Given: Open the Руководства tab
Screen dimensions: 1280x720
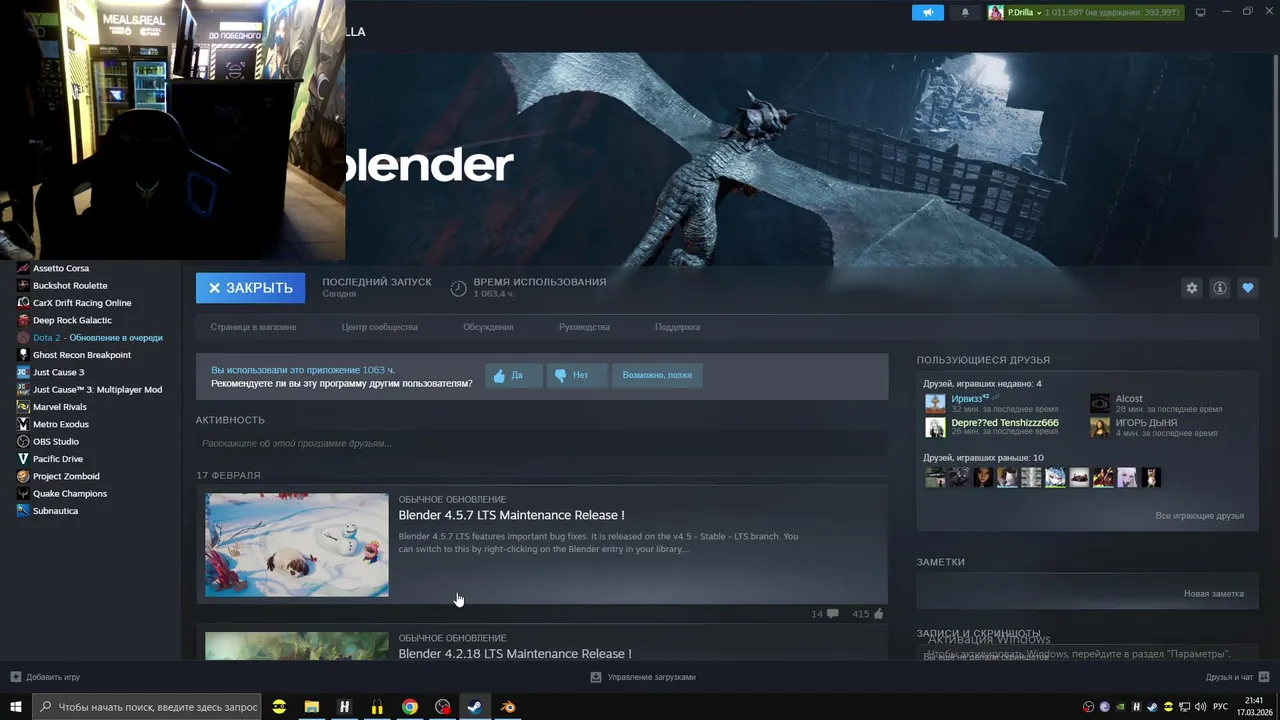Looking at the screenshot, I should tap(584, 327).
